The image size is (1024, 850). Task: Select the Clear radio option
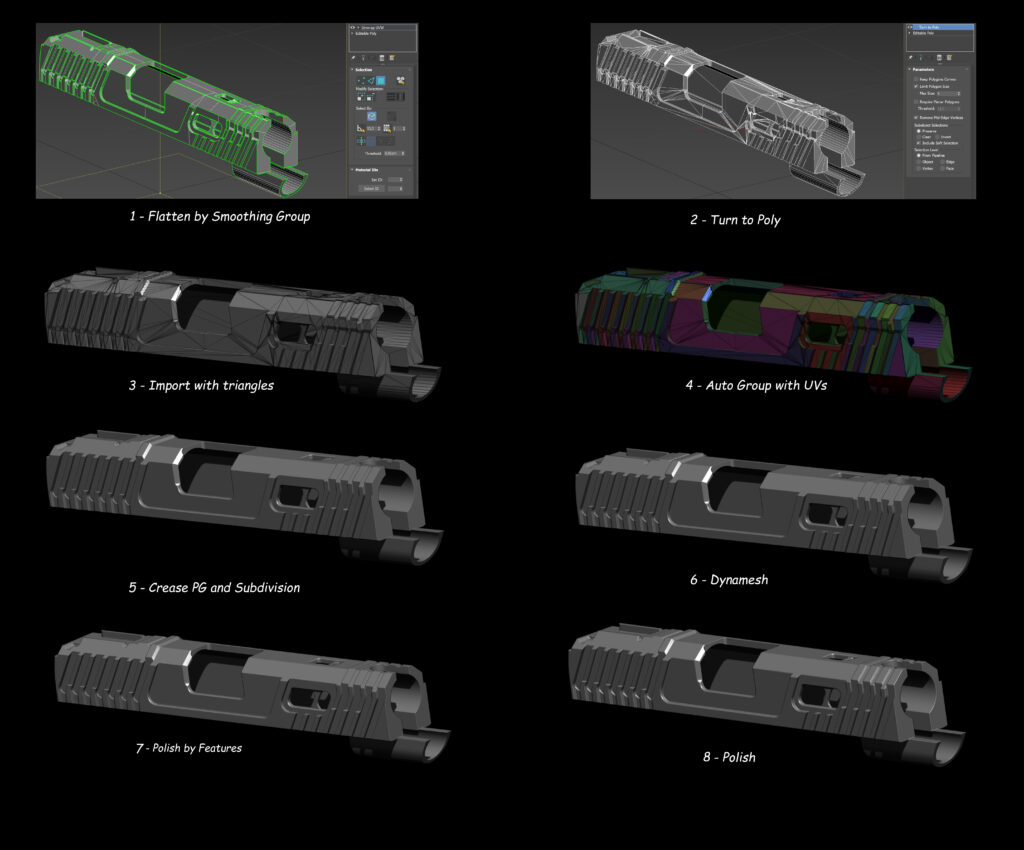pos(919,137)
